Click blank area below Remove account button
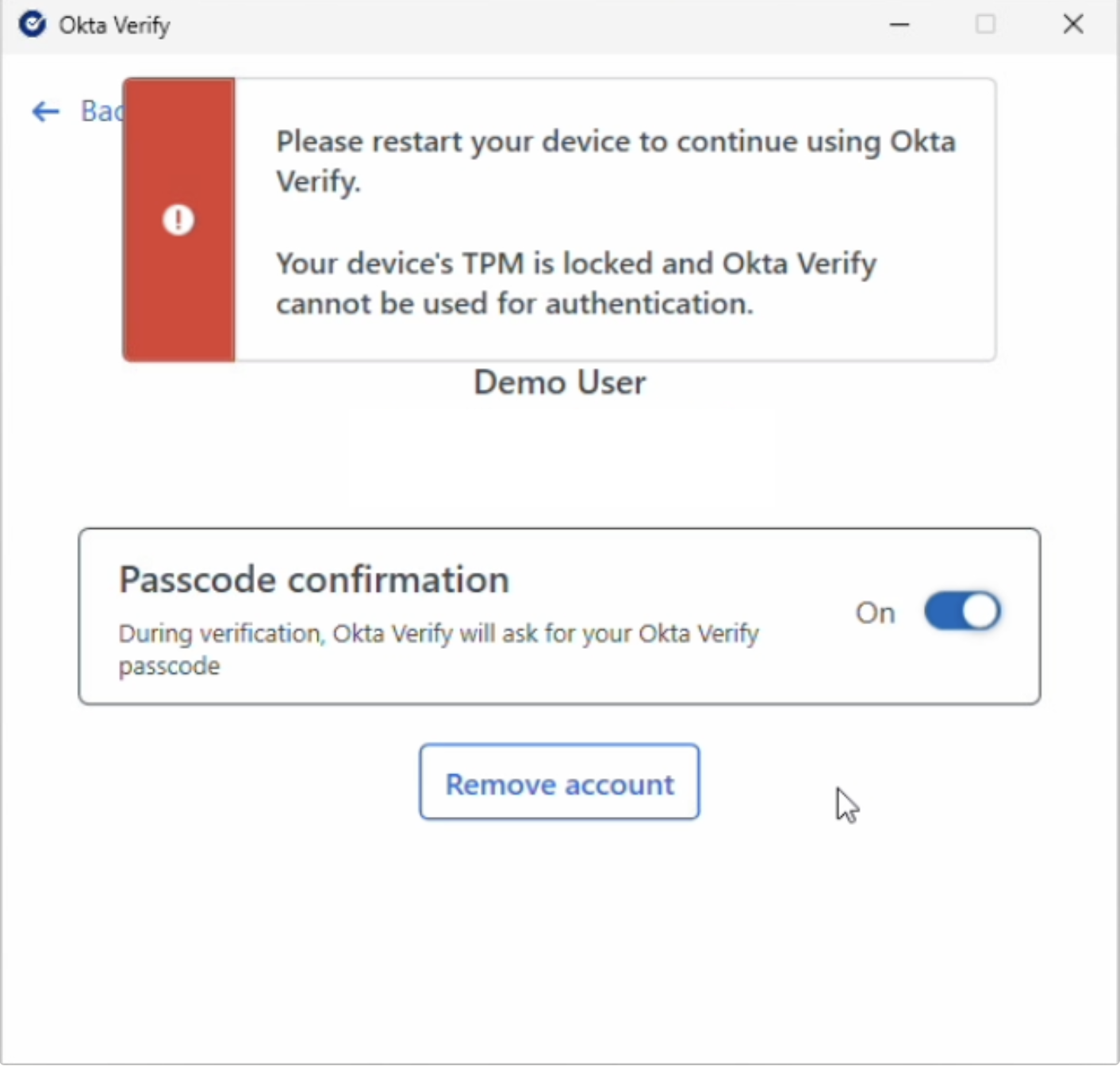 point(559,936)
